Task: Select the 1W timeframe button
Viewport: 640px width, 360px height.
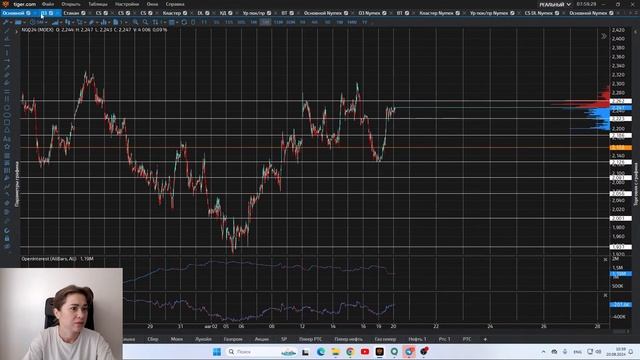Action: (340, 22)
